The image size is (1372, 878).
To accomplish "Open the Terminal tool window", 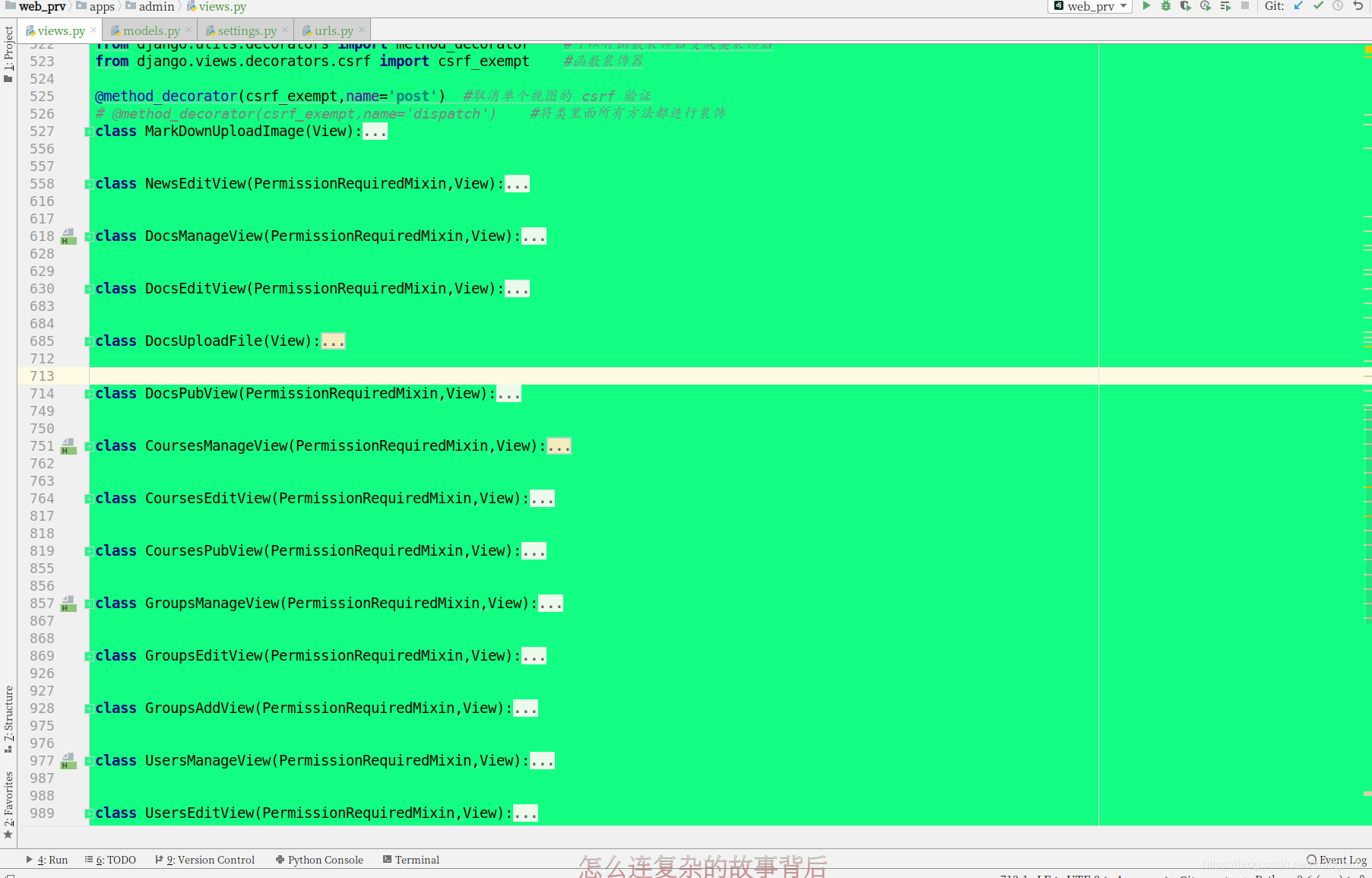I will (411, 860).
